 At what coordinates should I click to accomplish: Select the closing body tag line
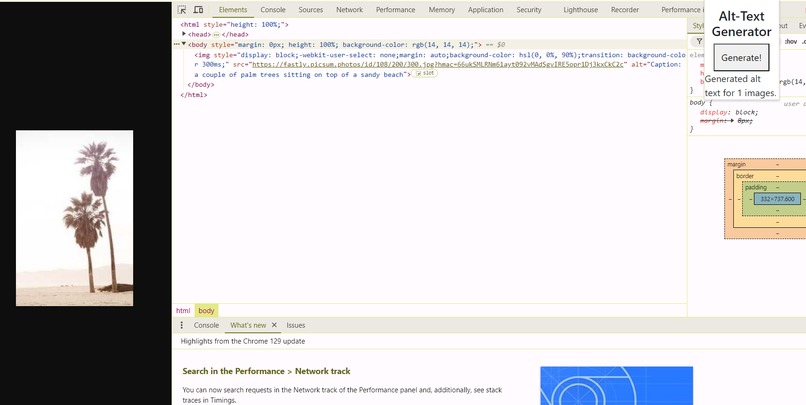tap(201, 84)
